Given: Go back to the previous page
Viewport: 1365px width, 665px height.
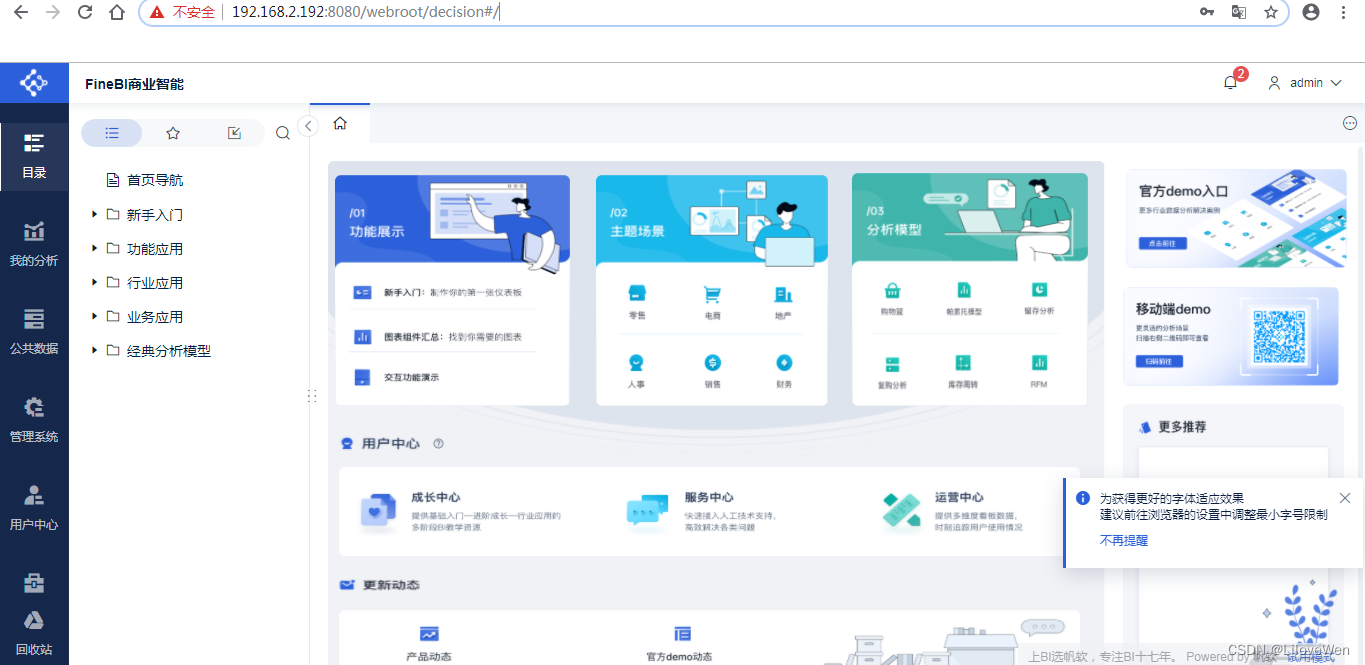Looking at the screenshot, I should (x=21, y=12).
